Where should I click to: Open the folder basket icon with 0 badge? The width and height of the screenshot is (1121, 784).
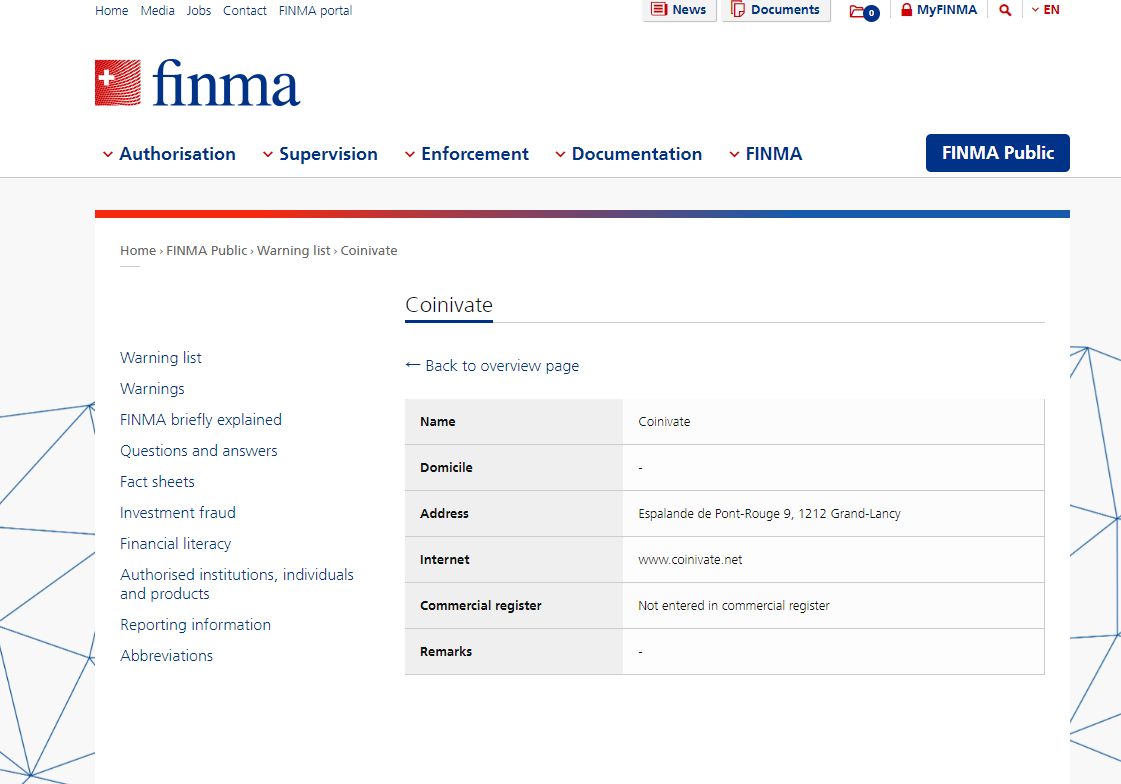pos(864,11)
